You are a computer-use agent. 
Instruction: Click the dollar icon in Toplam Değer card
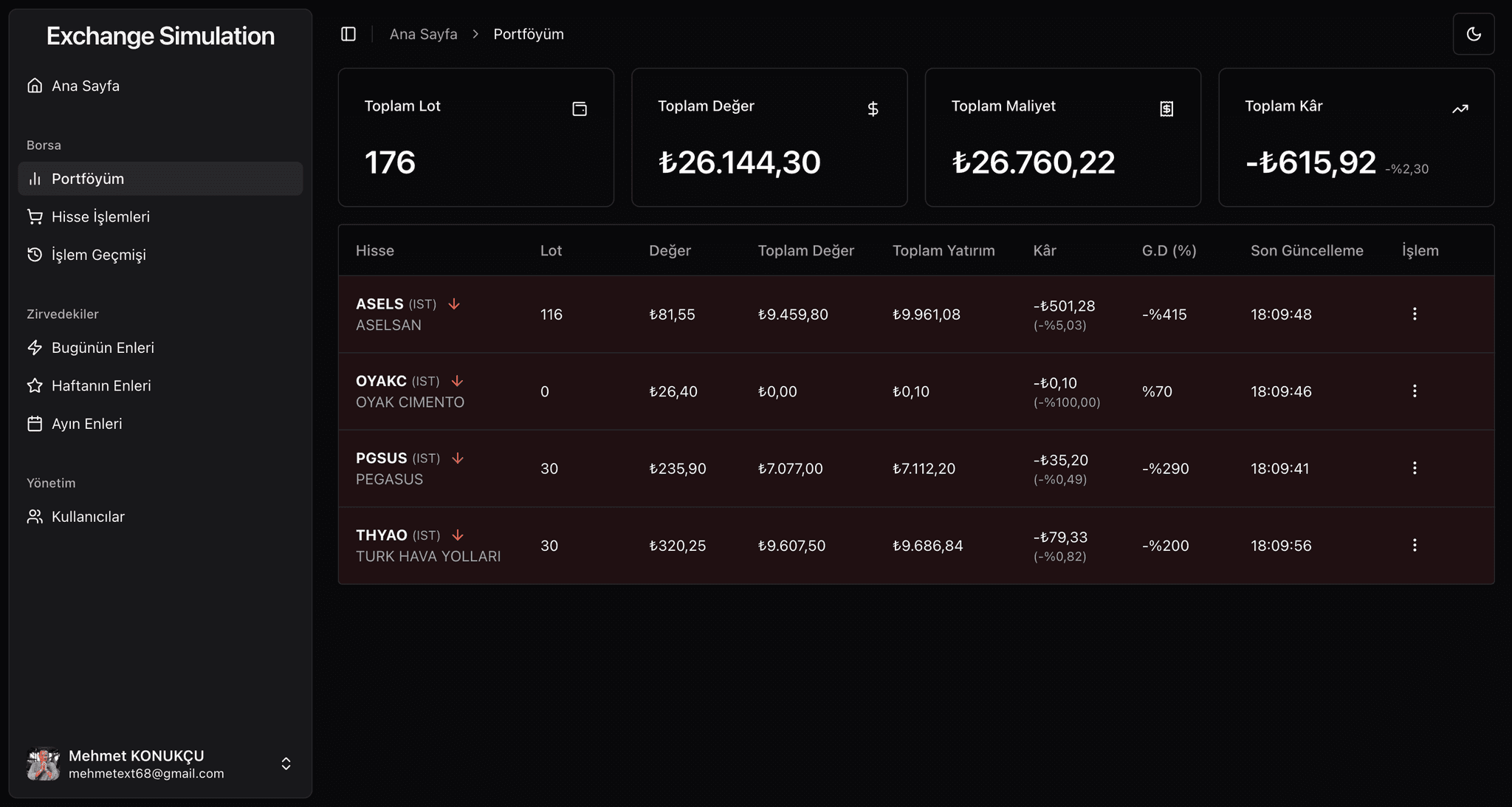(873, 109)
